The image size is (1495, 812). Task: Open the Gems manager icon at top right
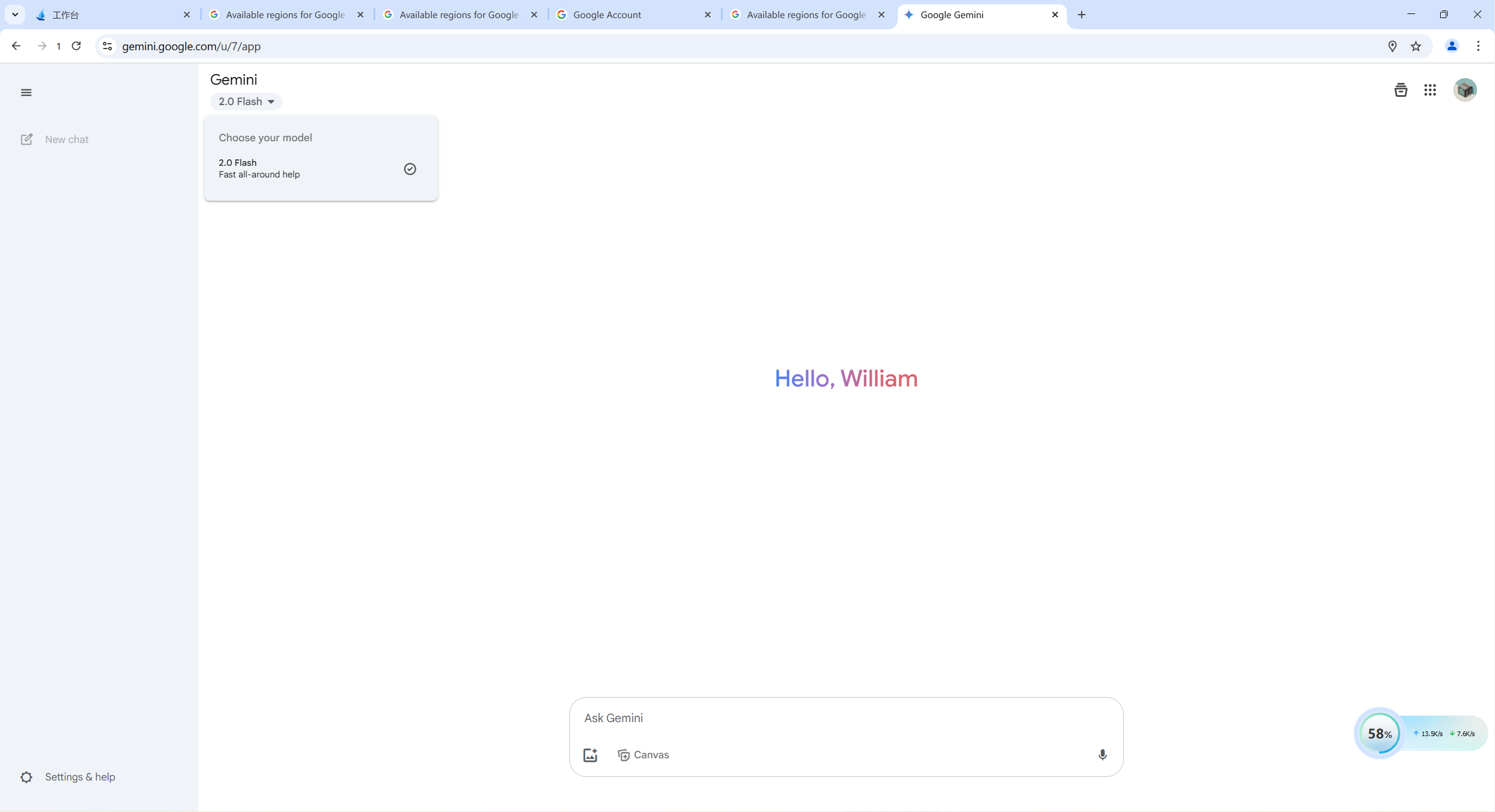tap(1400, 90)
